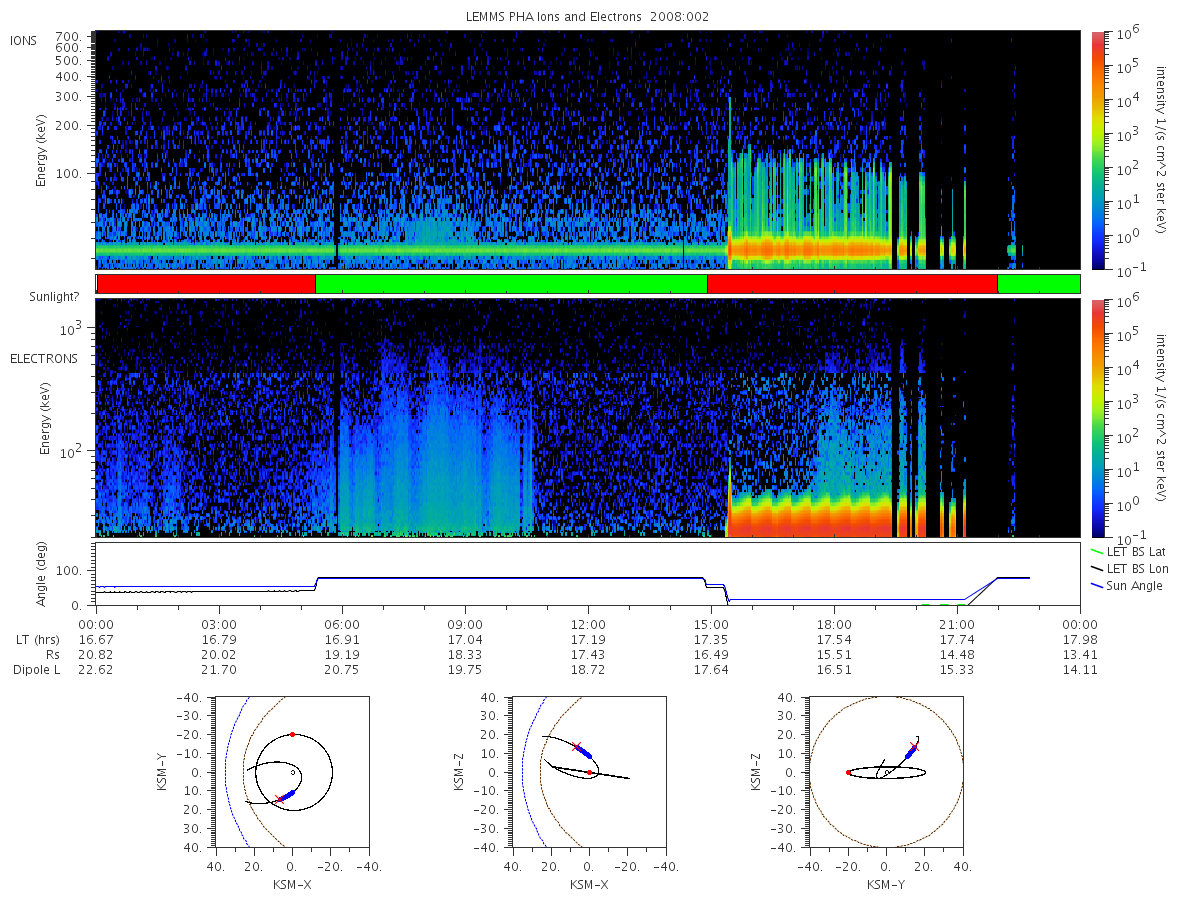Click the red dot in the KSM-Y/KSM-Z plot
Viewport: 1200px width, 900px height.
tap(848, 772)
